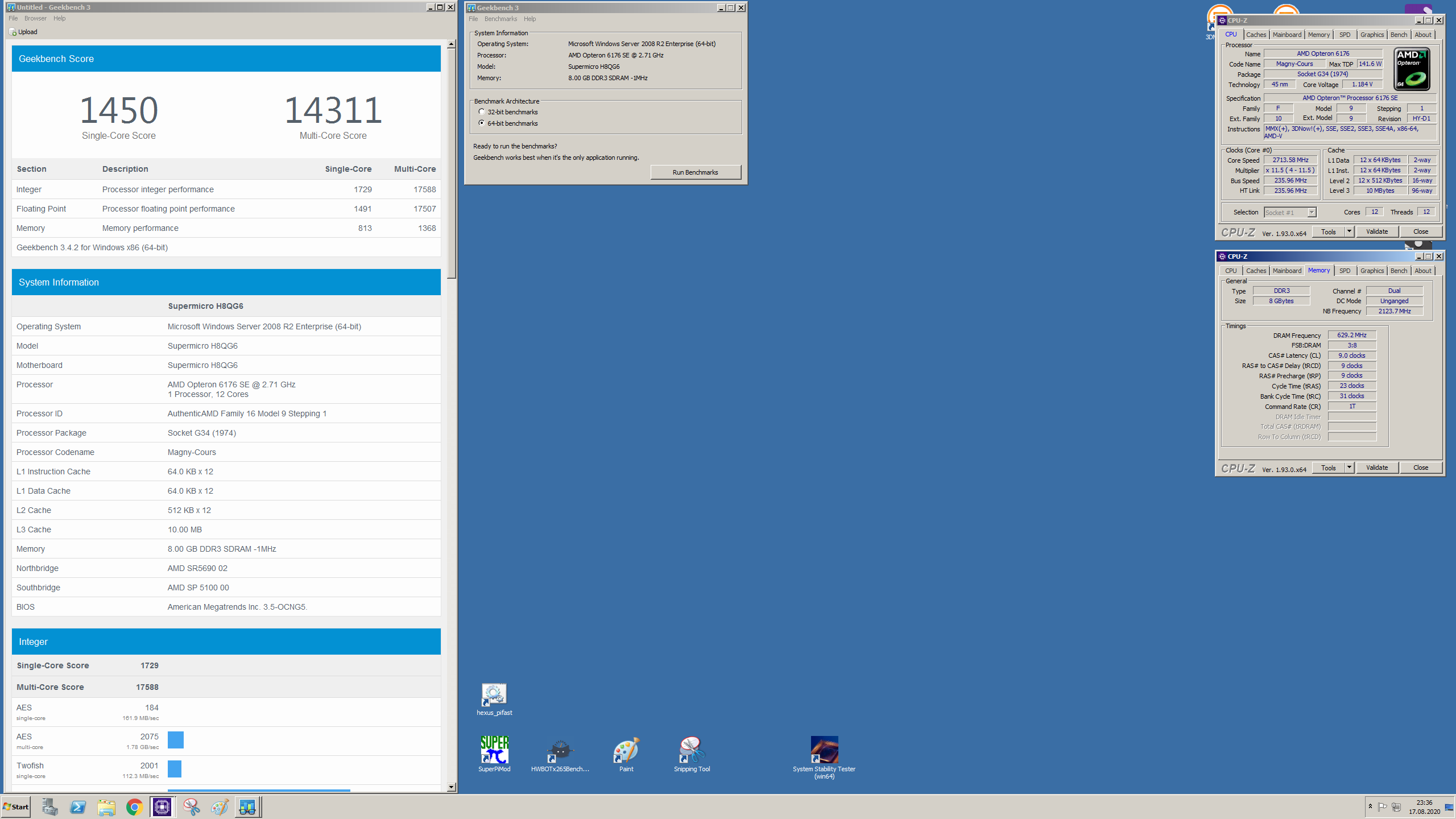Viewport: 1456px width, 819px height.
Task: Click the Upload label in the Geekbench toolbar
Action: [x=27, y=32]
